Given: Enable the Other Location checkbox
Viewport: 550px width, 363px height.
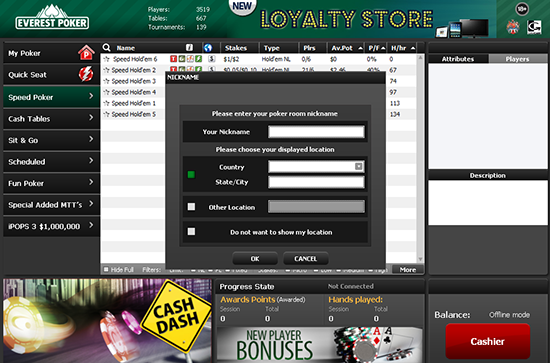Looking at the screenshot, I should click(191, 207).
